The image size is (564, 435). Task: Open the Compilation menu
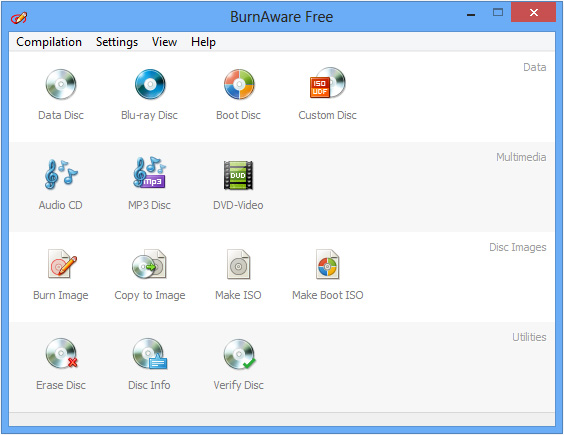pos(49,42)
